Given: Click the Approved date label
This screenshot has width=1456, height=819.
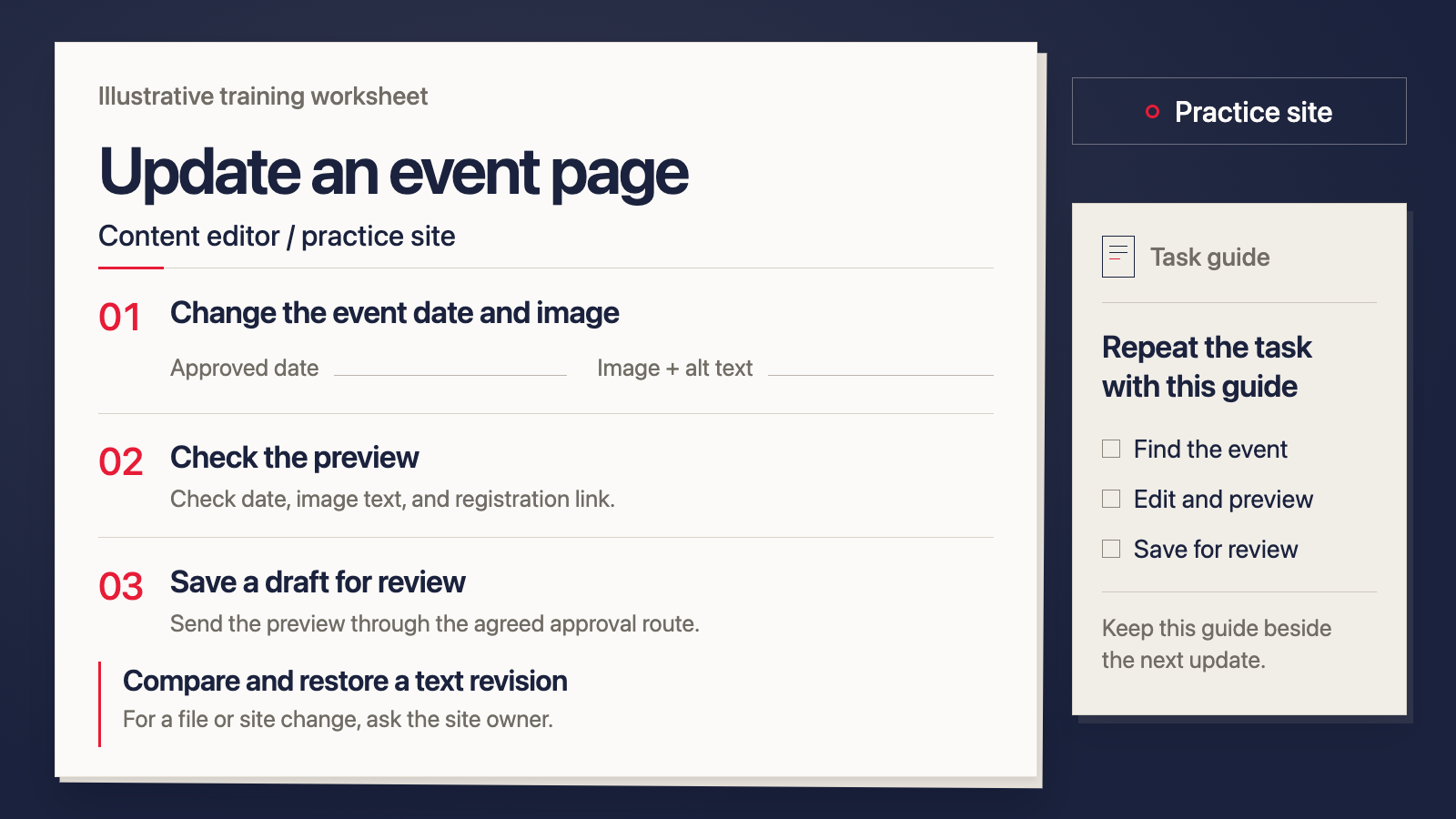Looking at the screenshot, I should coord(245,369).
